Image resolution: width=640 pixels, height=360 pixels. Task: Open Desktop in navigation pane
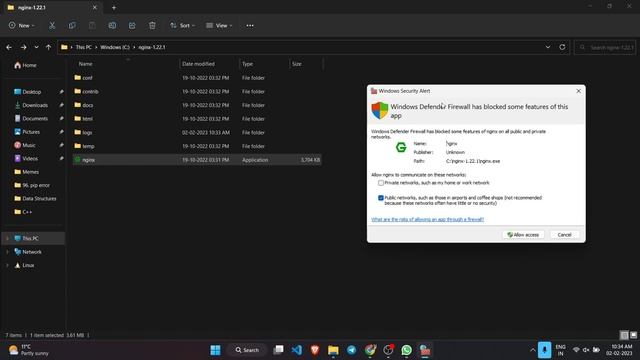tap(28, 92)
